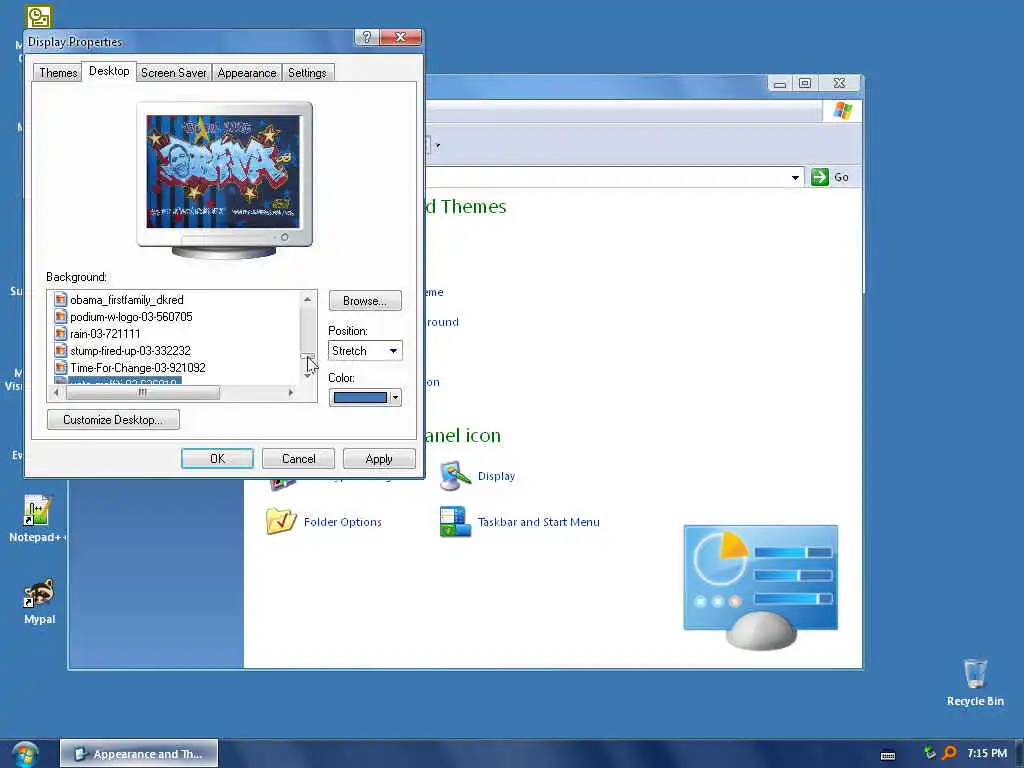
Task: Click icon beside obama_firstfamily_dkred entry
Action: pyautogui.click(x=61, y=300)
